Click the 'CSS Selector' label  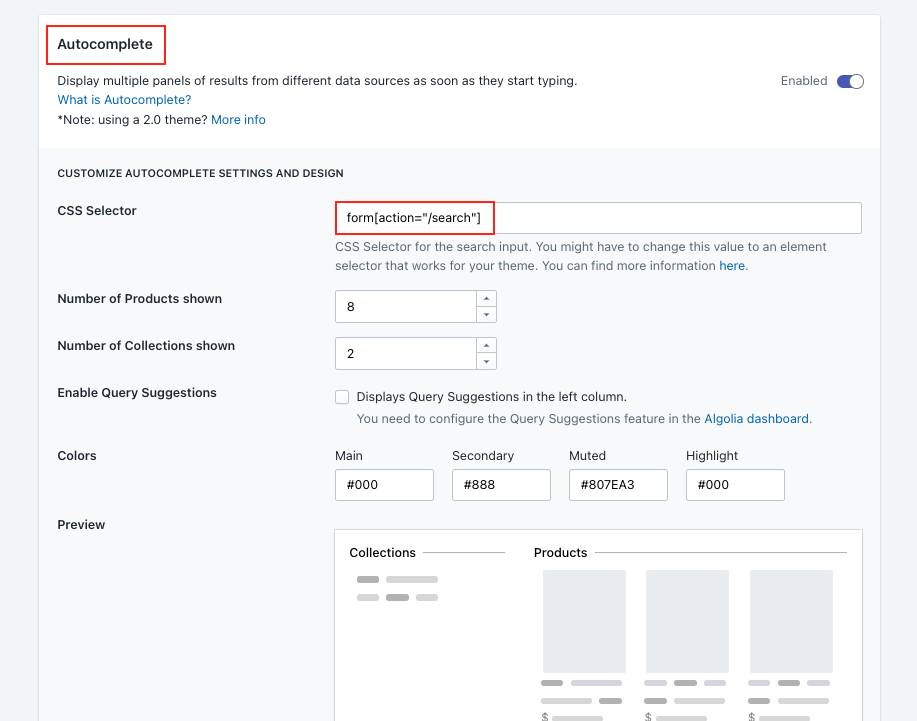coord(96,211)
